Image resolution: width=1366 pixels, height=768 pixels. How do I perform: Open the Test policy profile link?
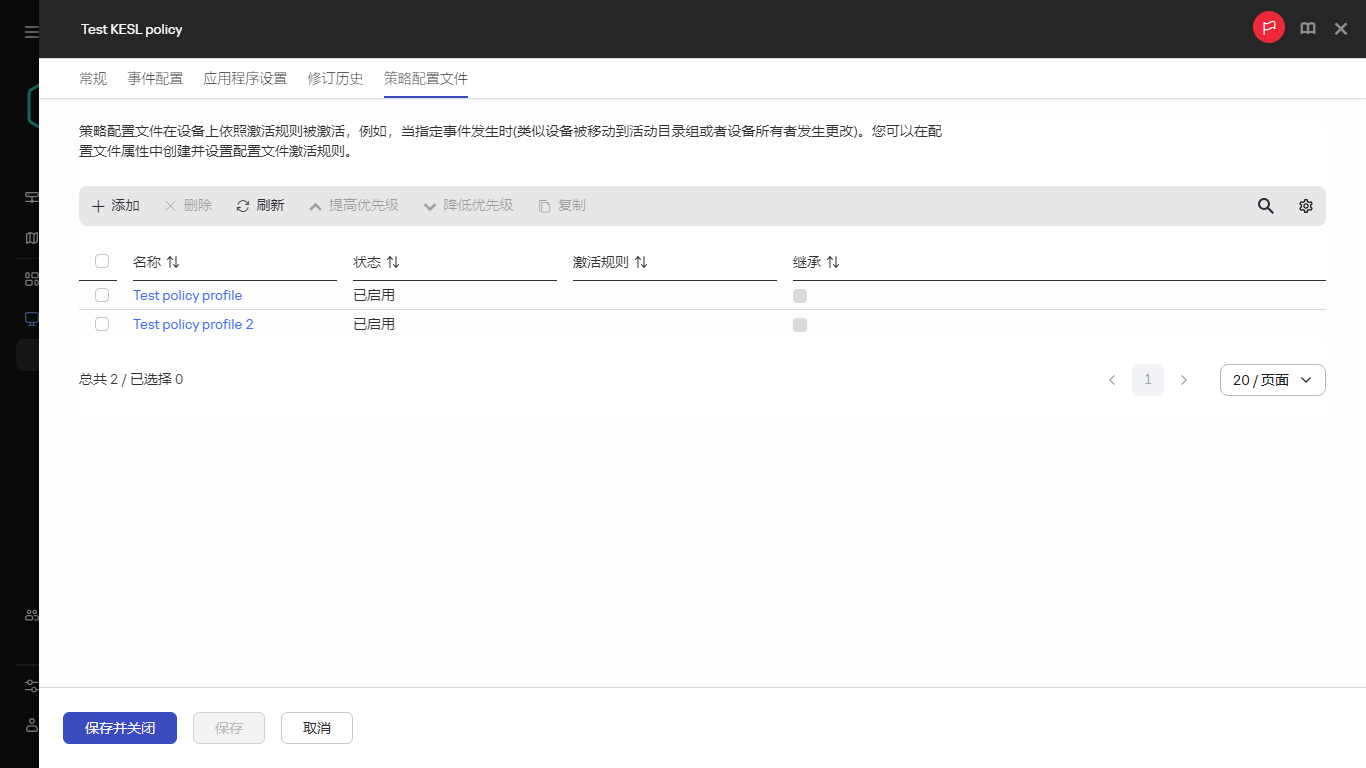click(x=187, y=295)
